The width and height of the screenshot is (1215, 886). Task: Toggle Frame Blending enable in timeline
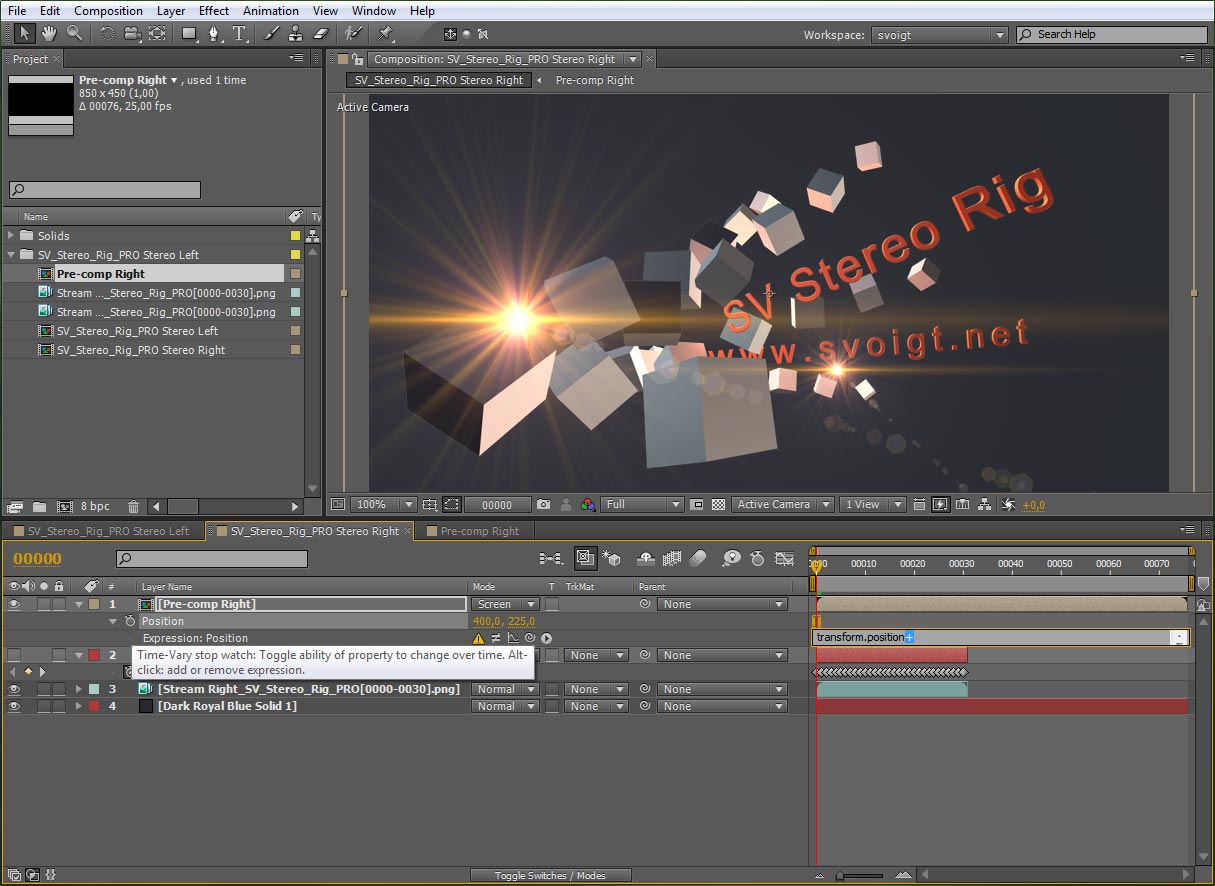(672, 558)
